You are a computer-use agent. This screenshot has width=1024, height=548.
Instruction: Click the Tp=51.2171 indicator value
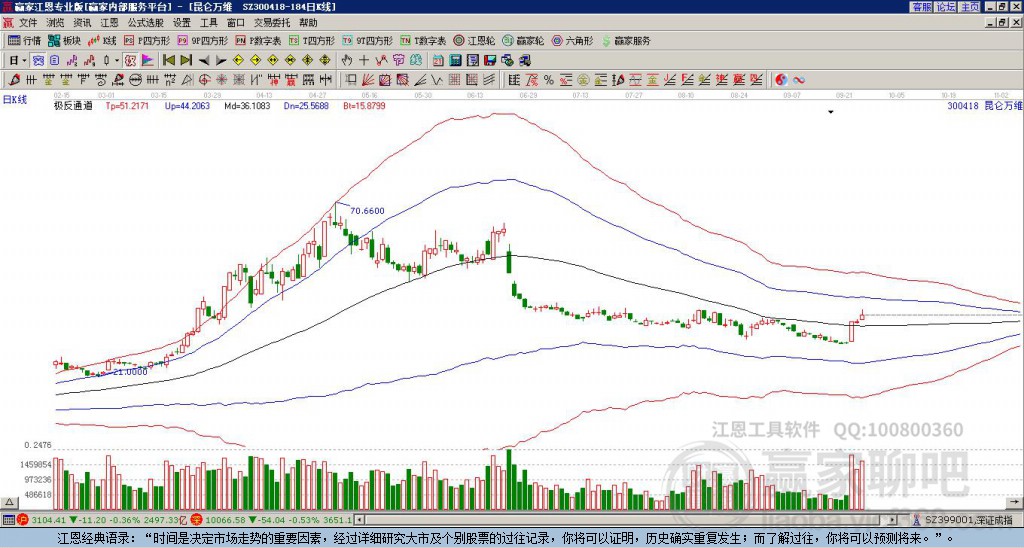tap(127, 105)
